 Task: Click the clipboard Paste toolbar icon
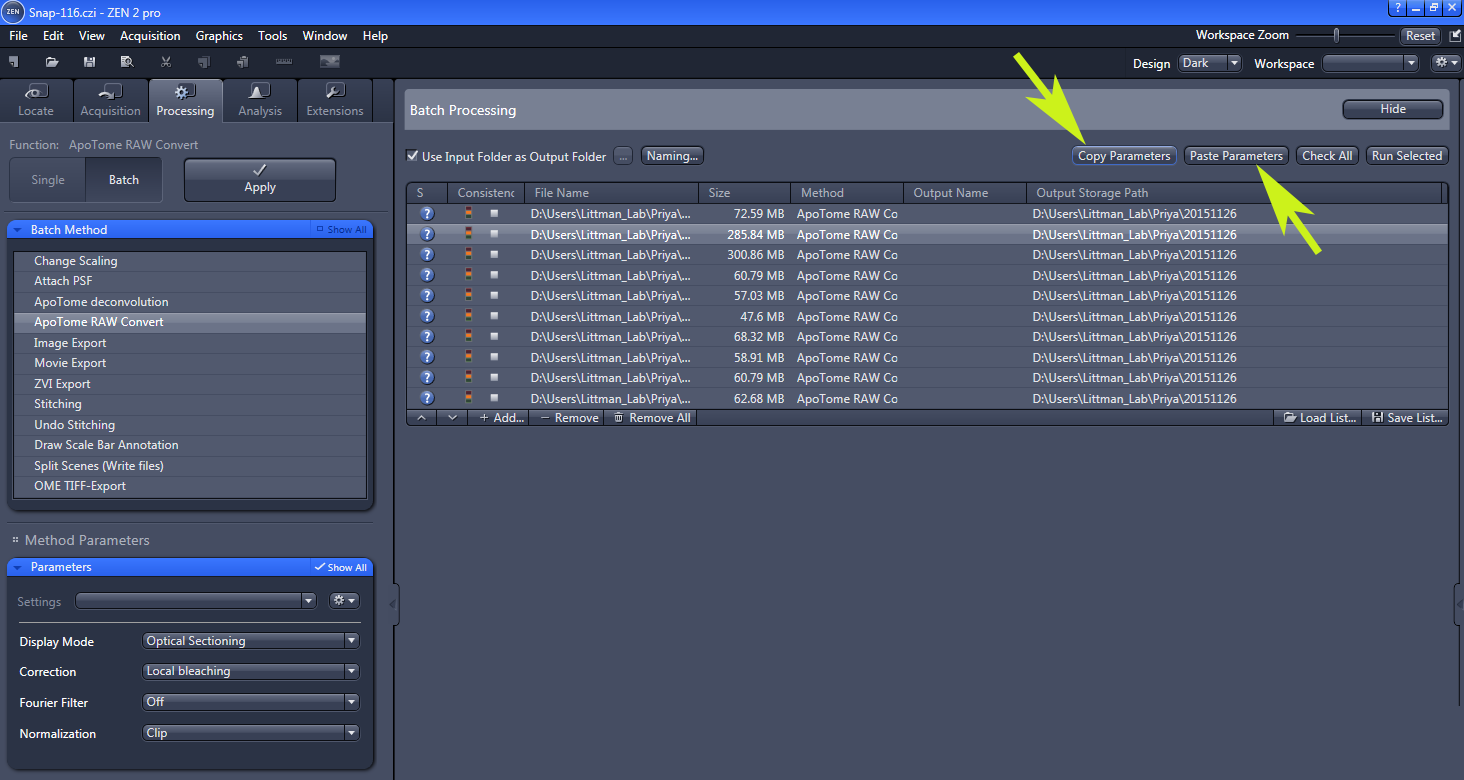pos(242,62)
